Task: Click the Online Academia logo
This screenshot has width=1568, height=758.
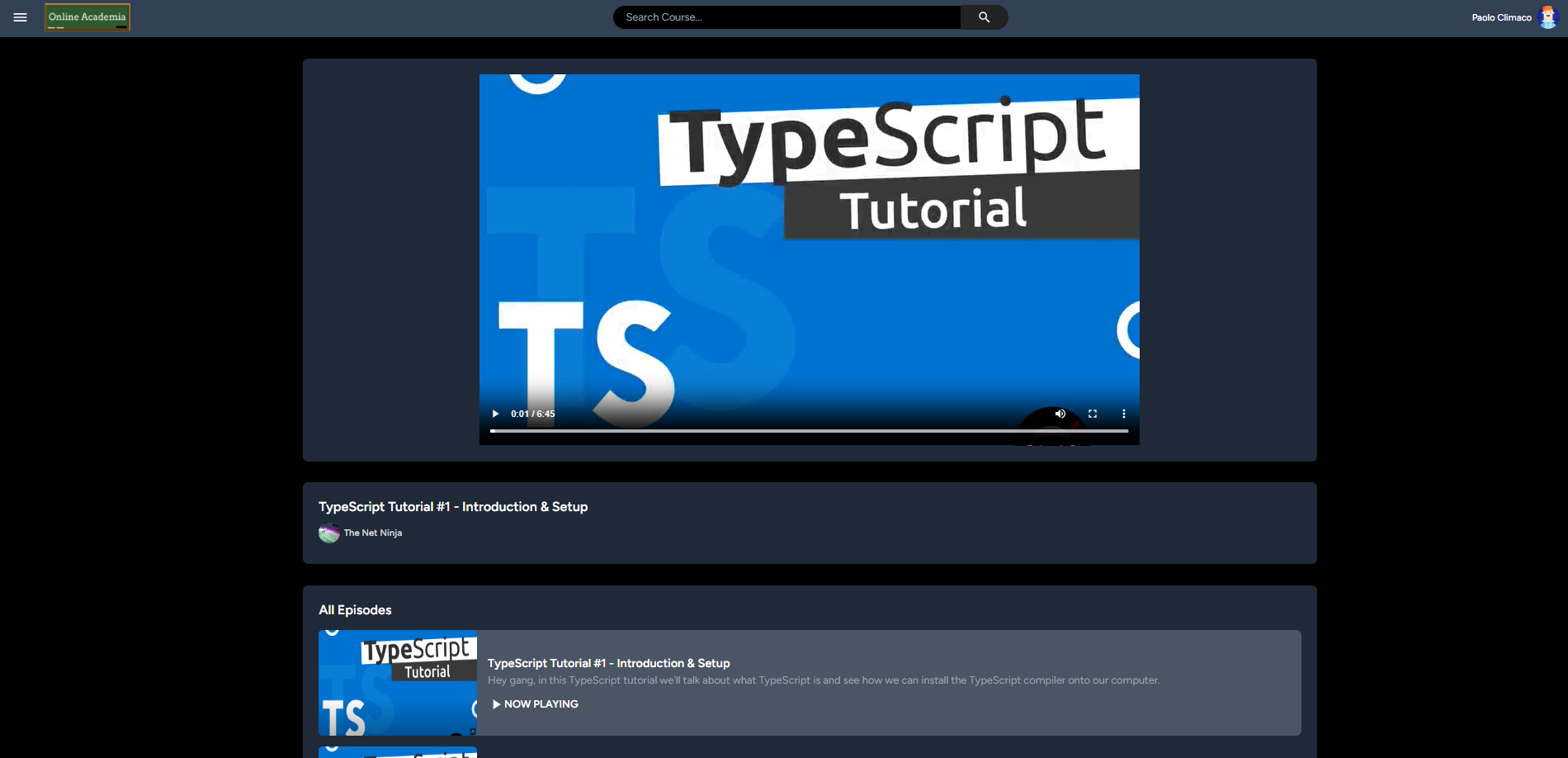Action: tap(87, 17)
